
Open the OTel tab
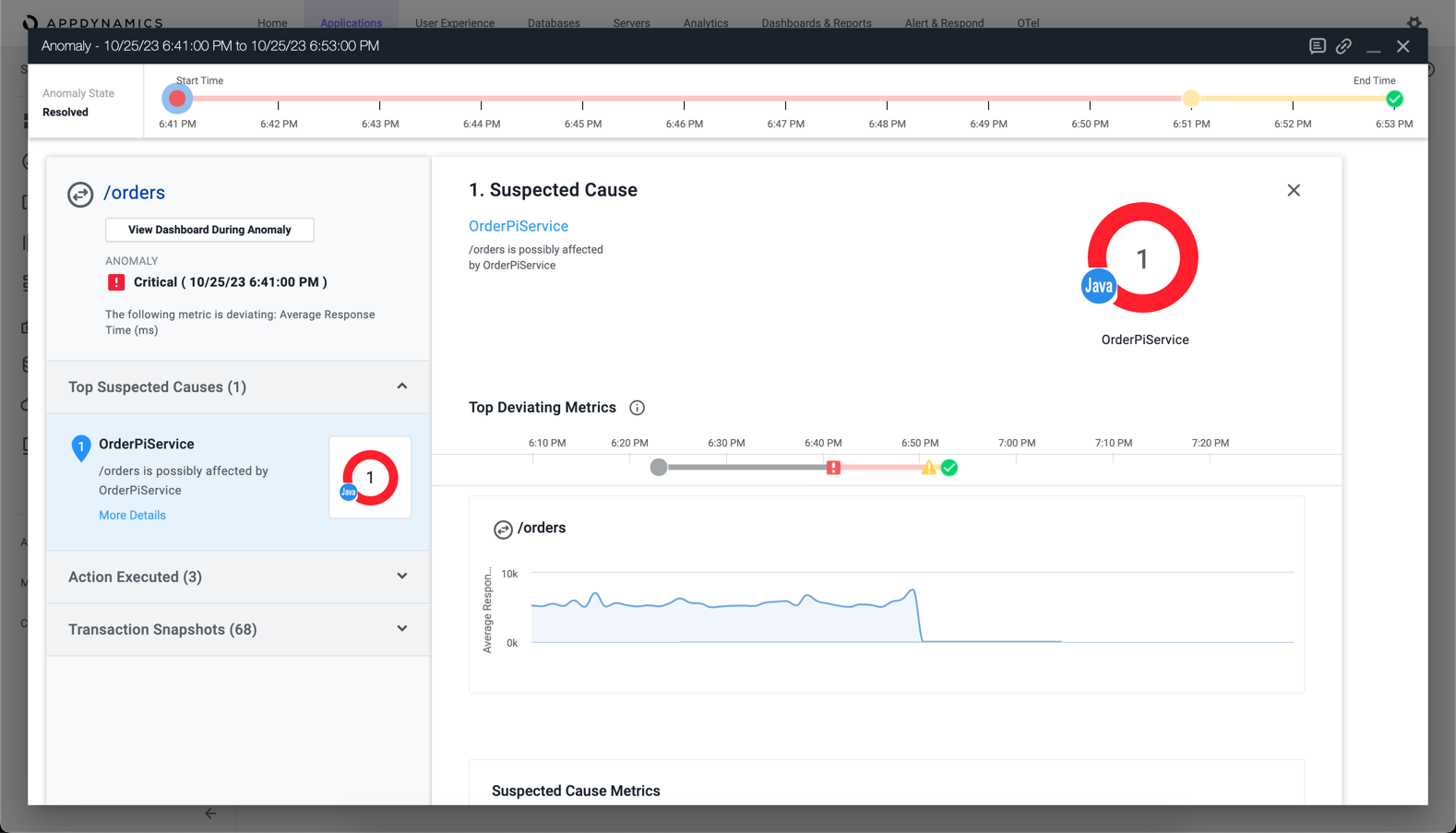(x=1028, y=23)
